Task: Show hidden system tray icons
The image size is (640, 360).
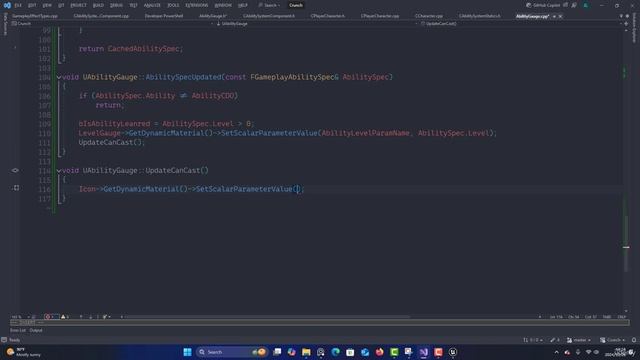Action: pyautogui.click(x=556, y=352)
